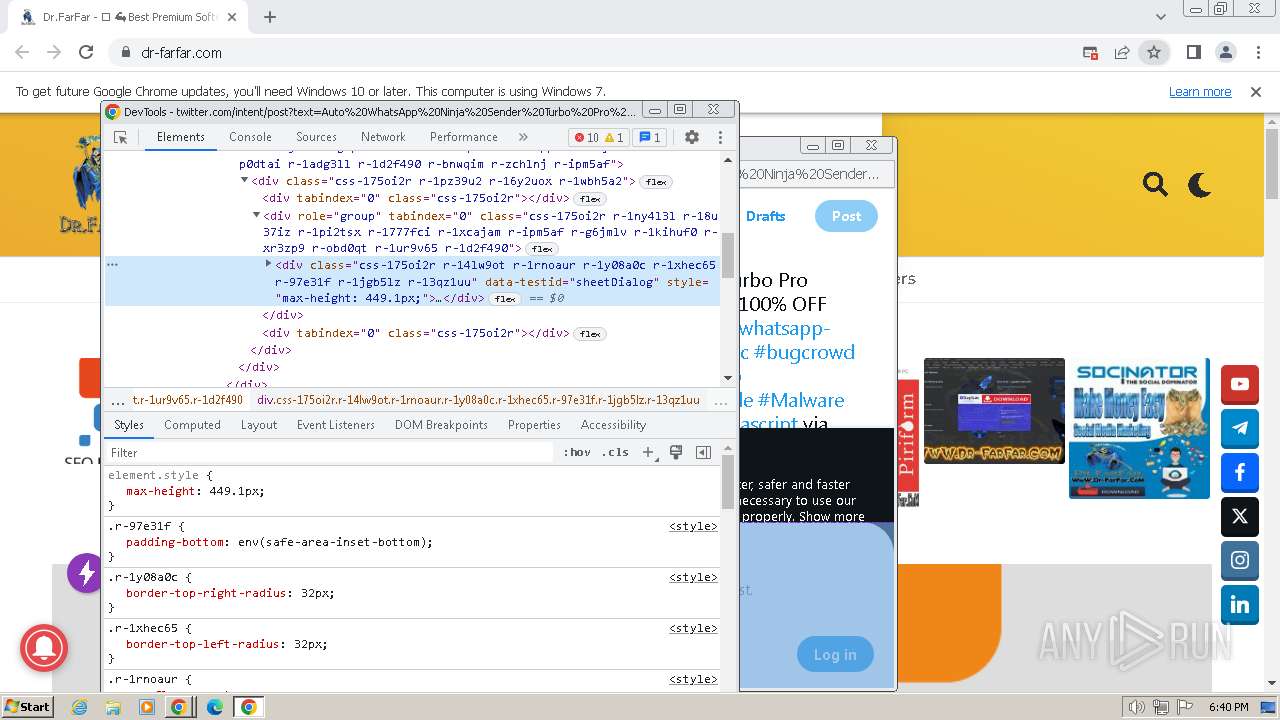
Task: Switch to the Console tab
Action: click(x=250, y=137)
